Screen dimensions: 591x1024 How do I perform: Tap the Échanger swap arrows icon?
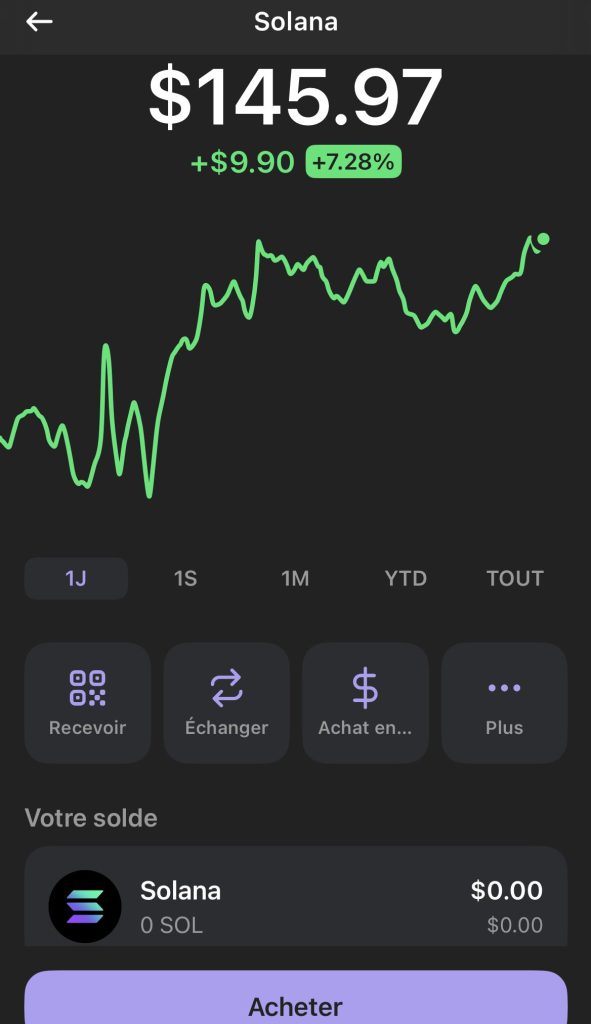(x=227, y=688)
